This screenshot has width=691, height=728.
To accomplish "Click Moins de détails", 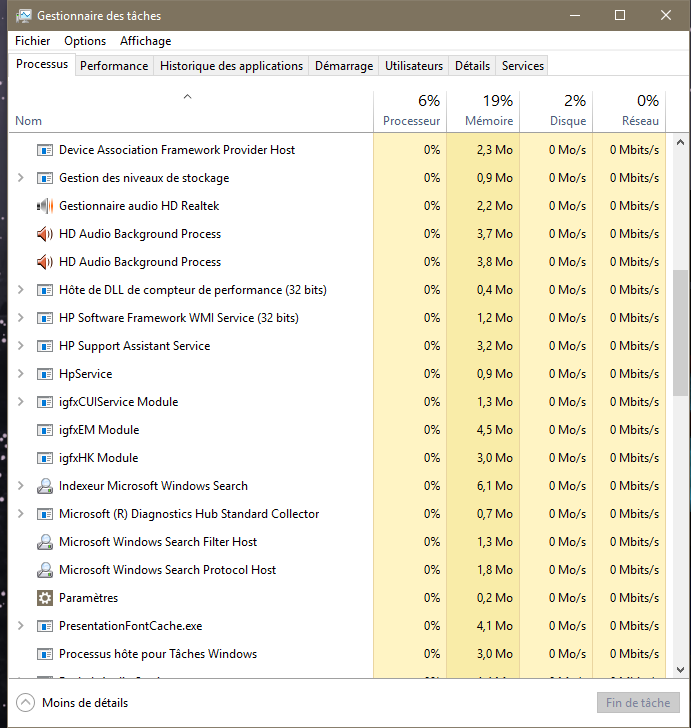I will click(72, 703).
